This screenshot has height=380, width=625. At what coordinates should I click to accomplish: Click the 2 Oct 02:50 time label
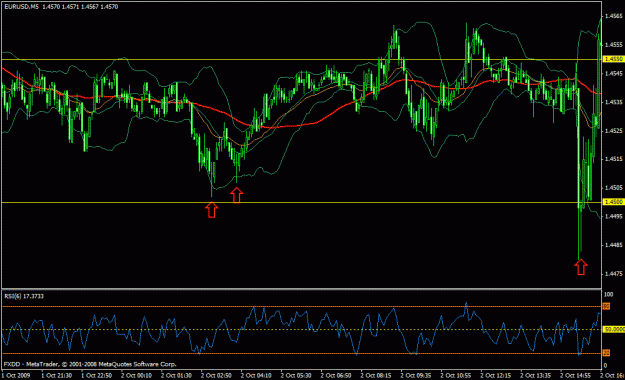tap(216, 375)
